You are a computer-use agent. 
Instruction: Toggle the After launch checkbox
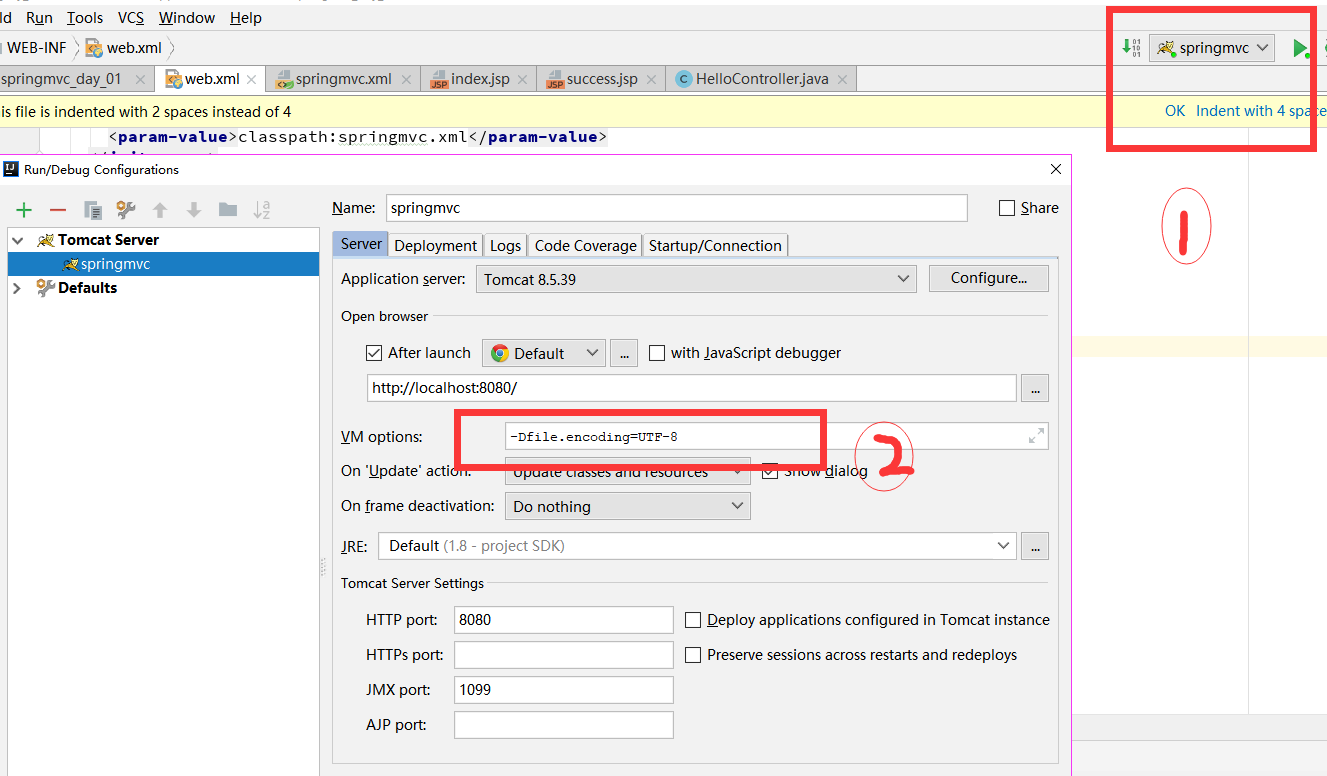click(374, 353)
